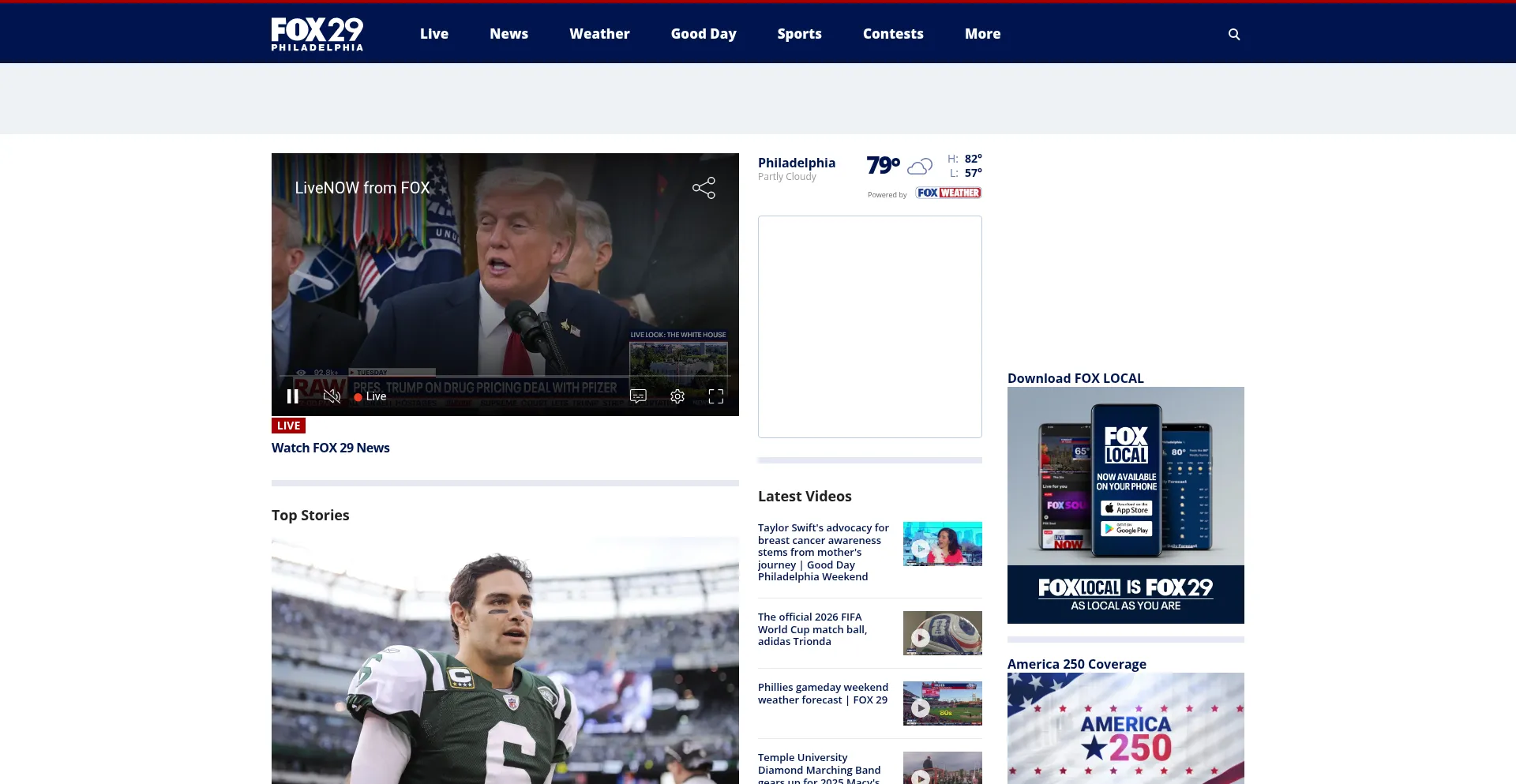Open Phillies gameday weekend forecast link
Viewport: 1516px width, 784px height.
pos(823,694)
